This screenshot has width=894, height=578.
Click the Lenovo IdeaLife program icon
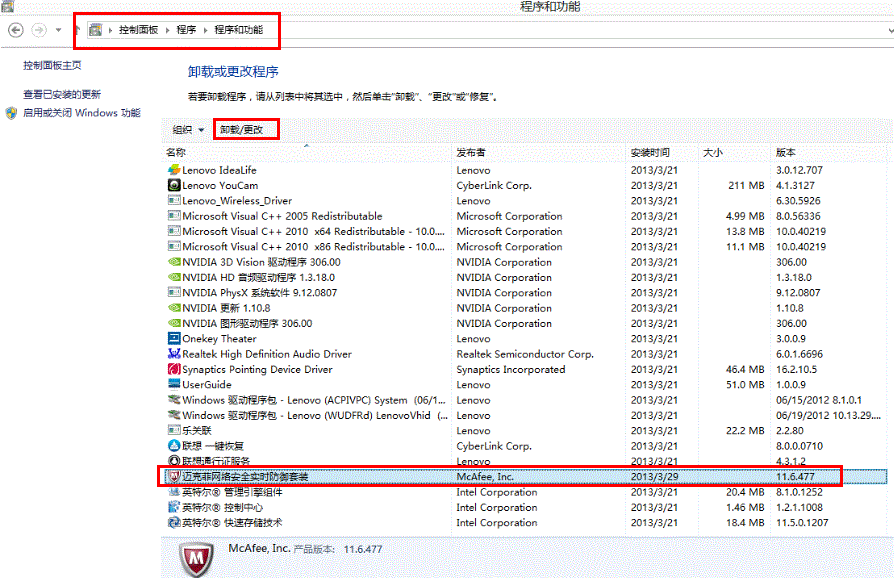click(x=174, y=170)
